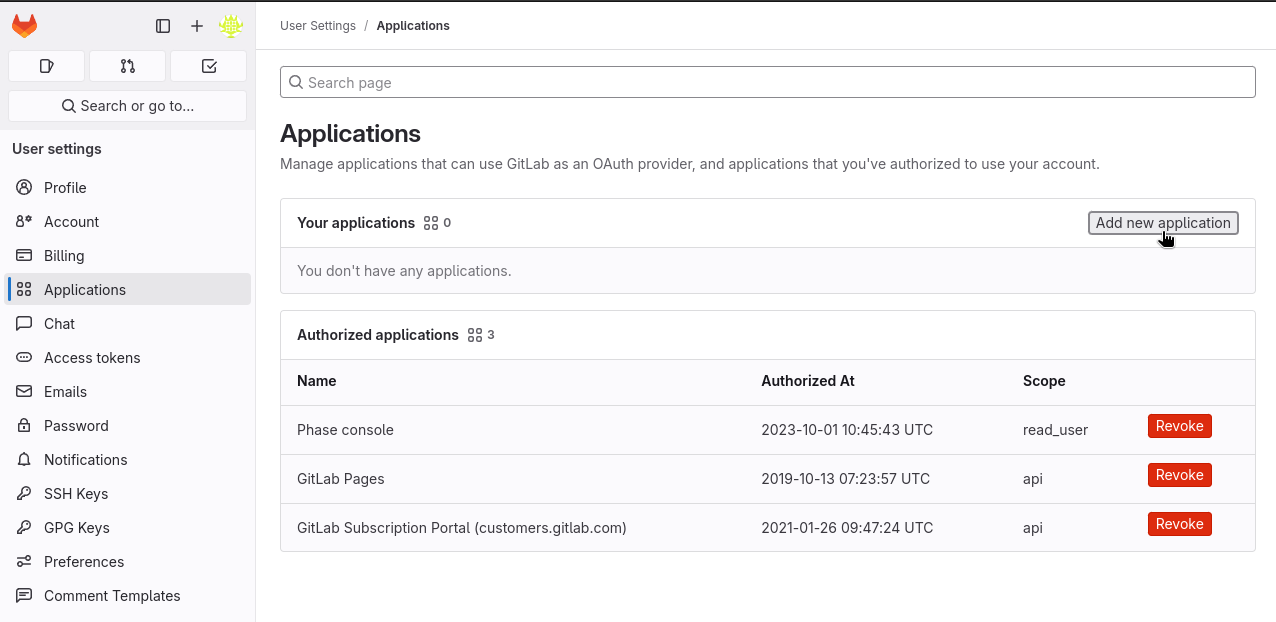Open Profile settings page
The height and width of the screenshot is (622, 1276).
click(x=128, y=188)
